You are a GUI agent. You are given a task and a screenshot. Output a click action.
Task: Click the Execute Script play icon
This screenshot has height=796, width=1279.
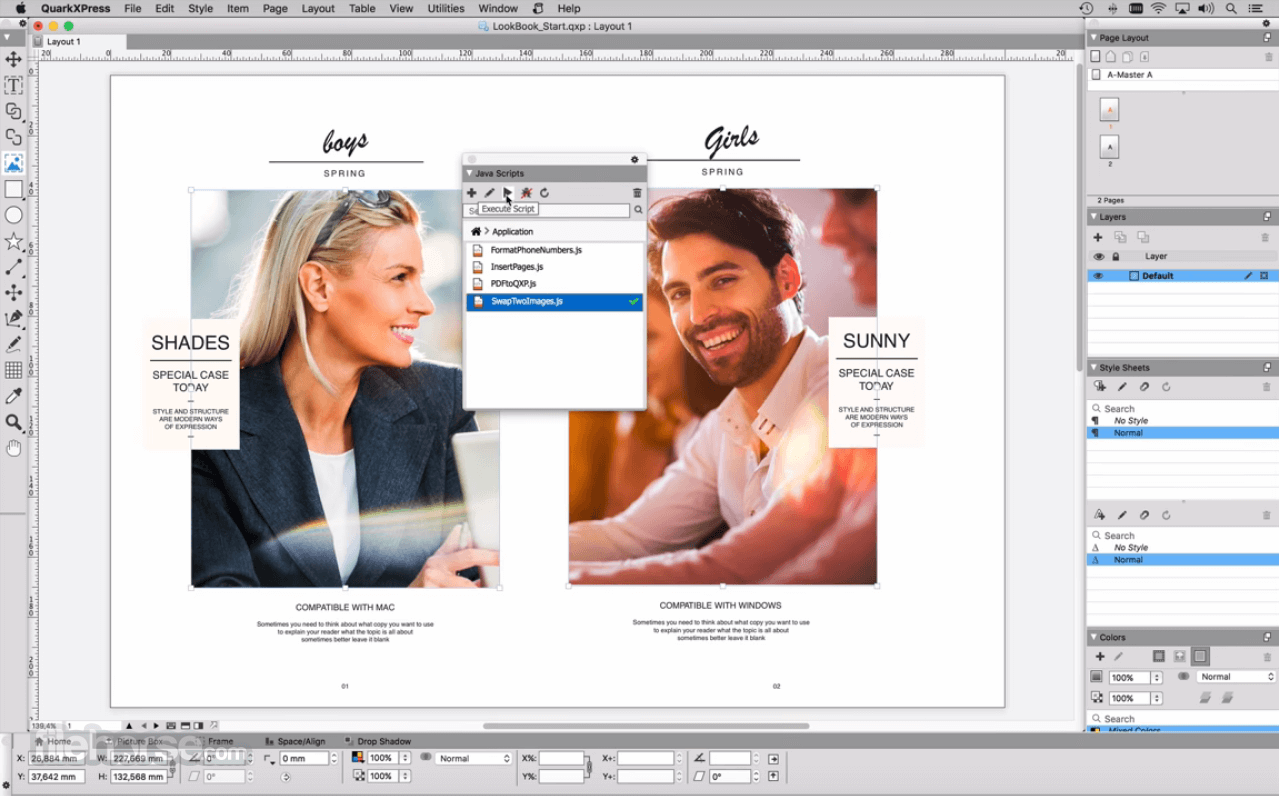508,193
